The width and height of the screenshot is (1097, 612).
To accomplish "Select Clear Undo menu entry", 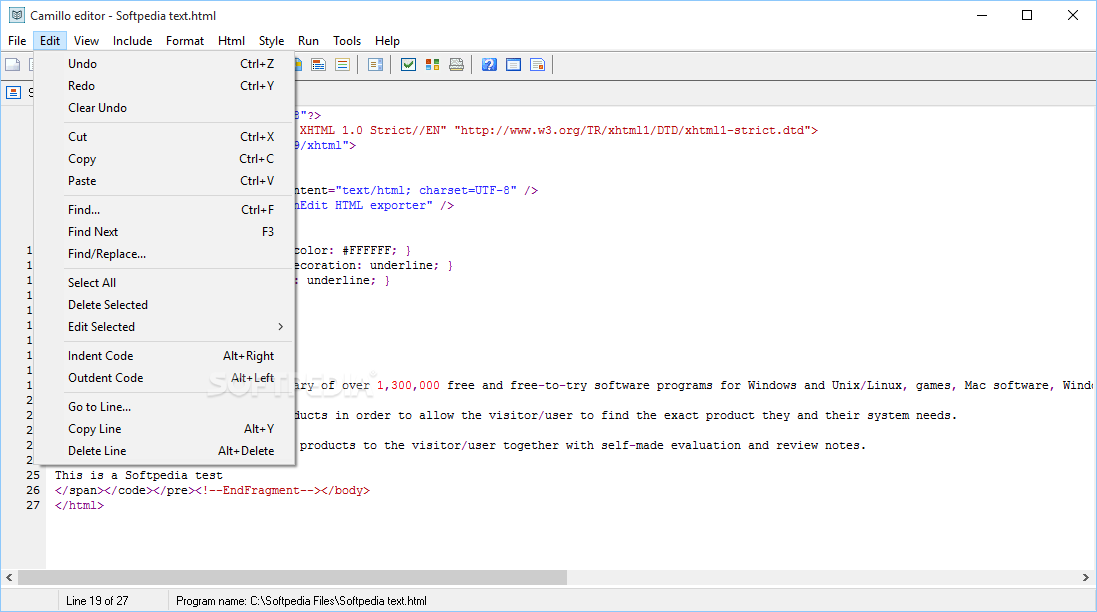I will point(164,108).
